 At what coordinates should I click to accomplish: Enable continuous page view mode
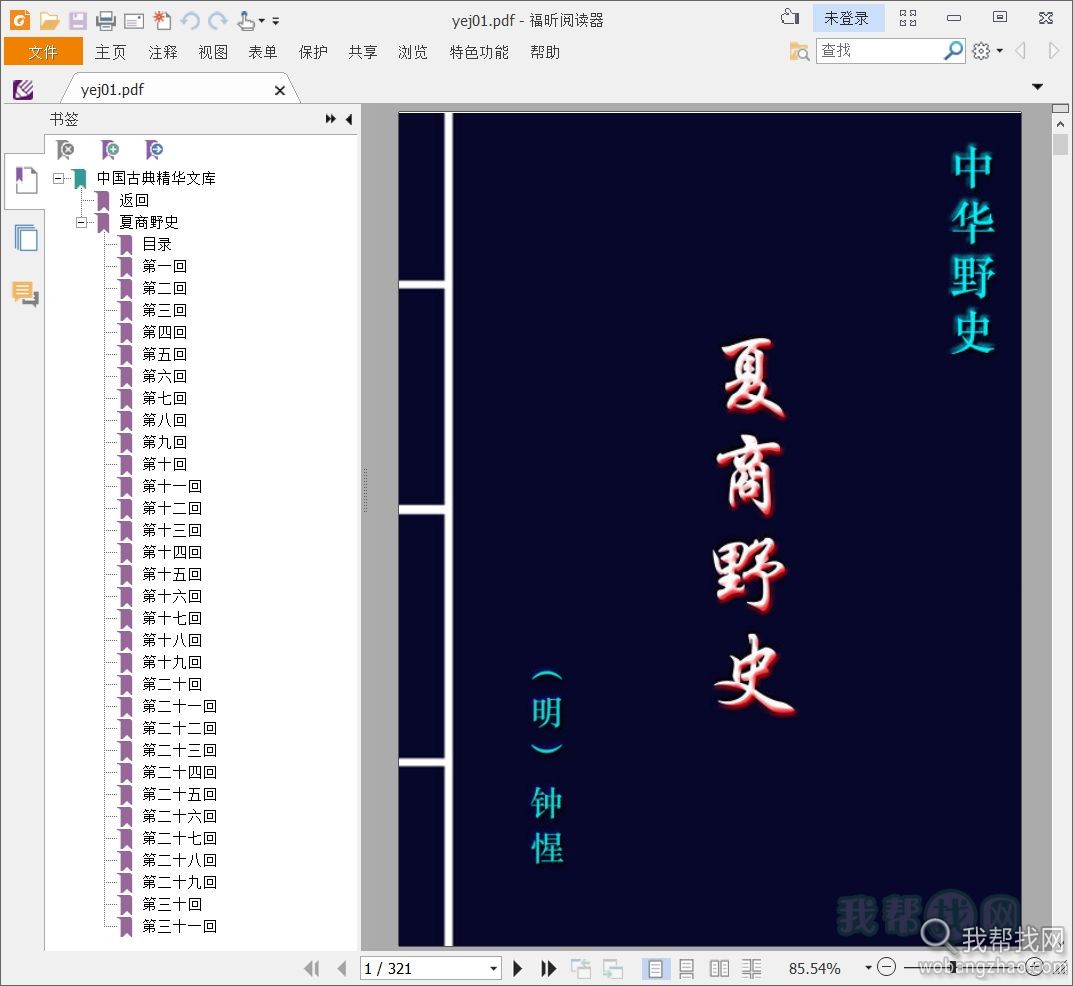point(686,968)
